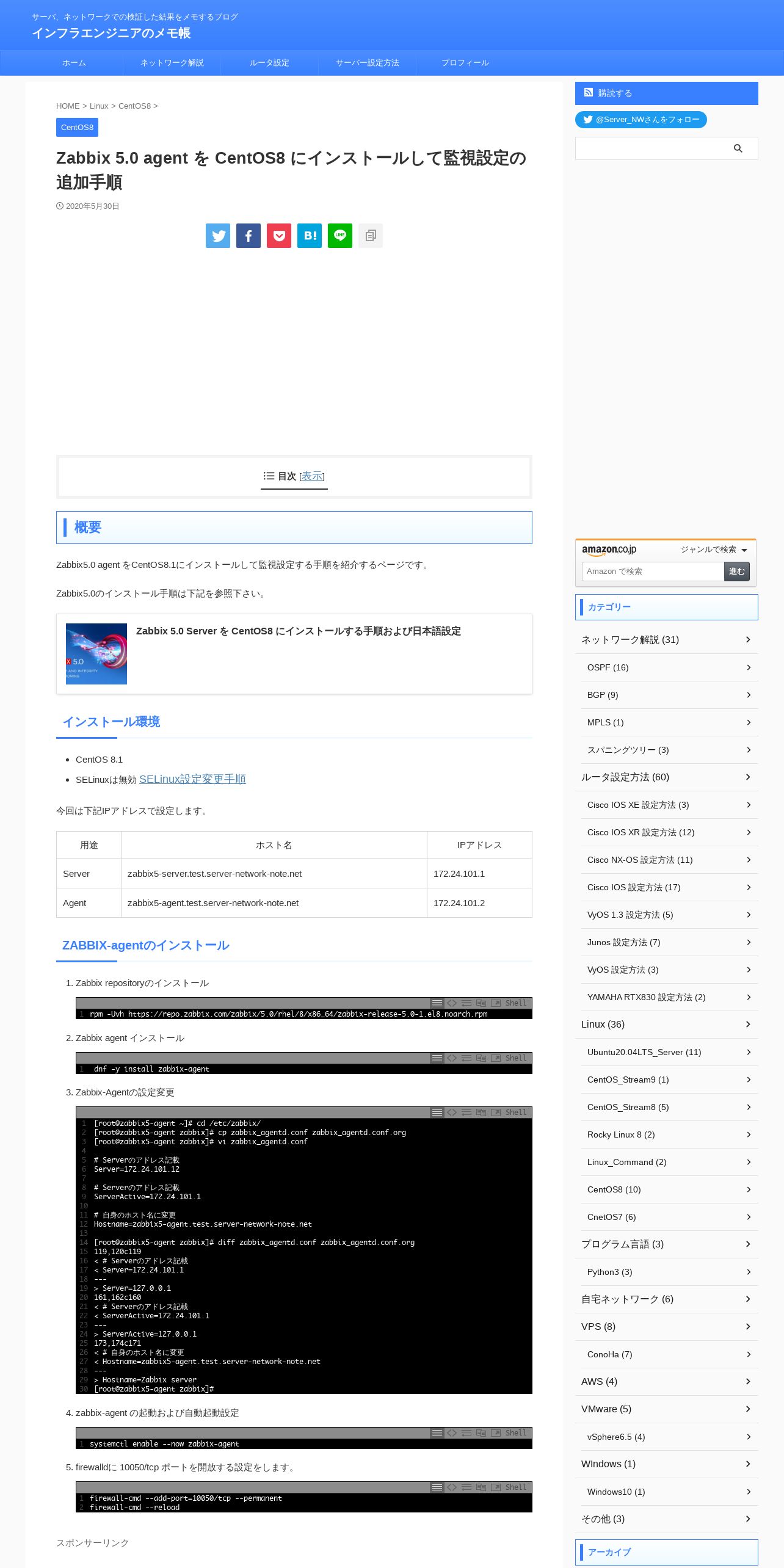Click the chevron beside Linux (36) category
This screenshot has width=784, height=1568.
point(748,1024)
